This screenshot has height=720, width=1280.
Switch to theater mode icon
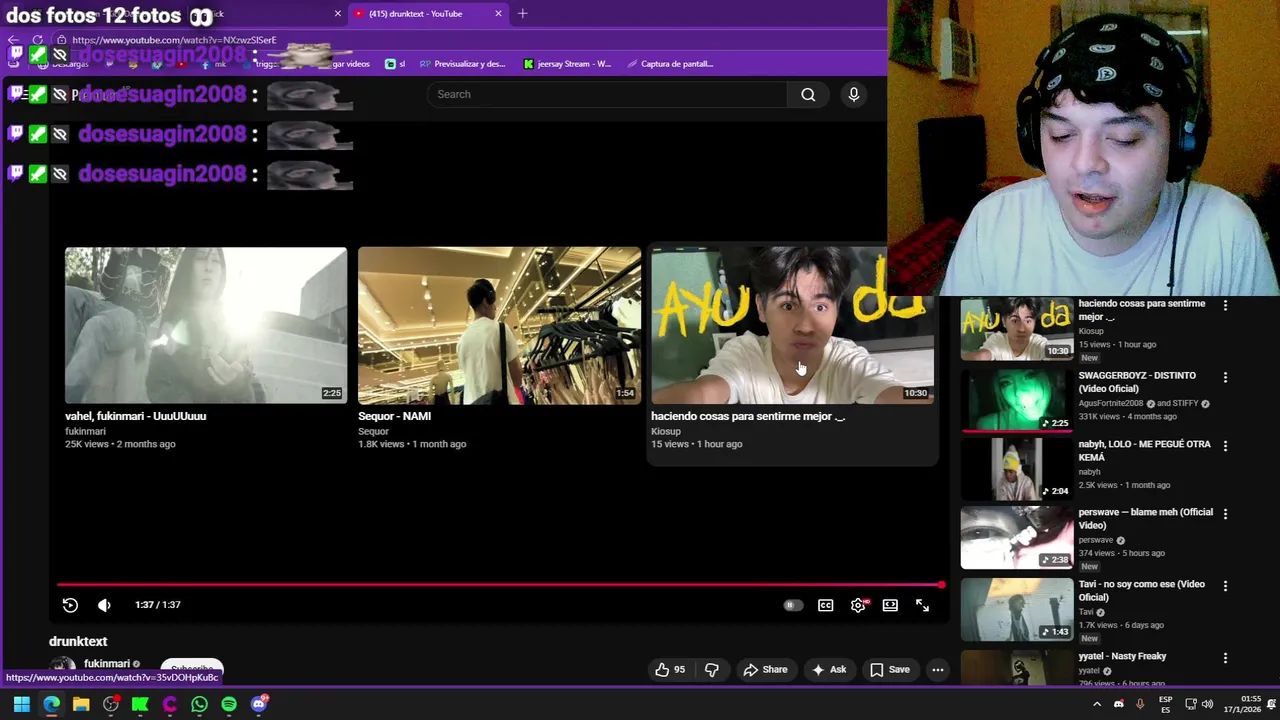coord(890,605)
